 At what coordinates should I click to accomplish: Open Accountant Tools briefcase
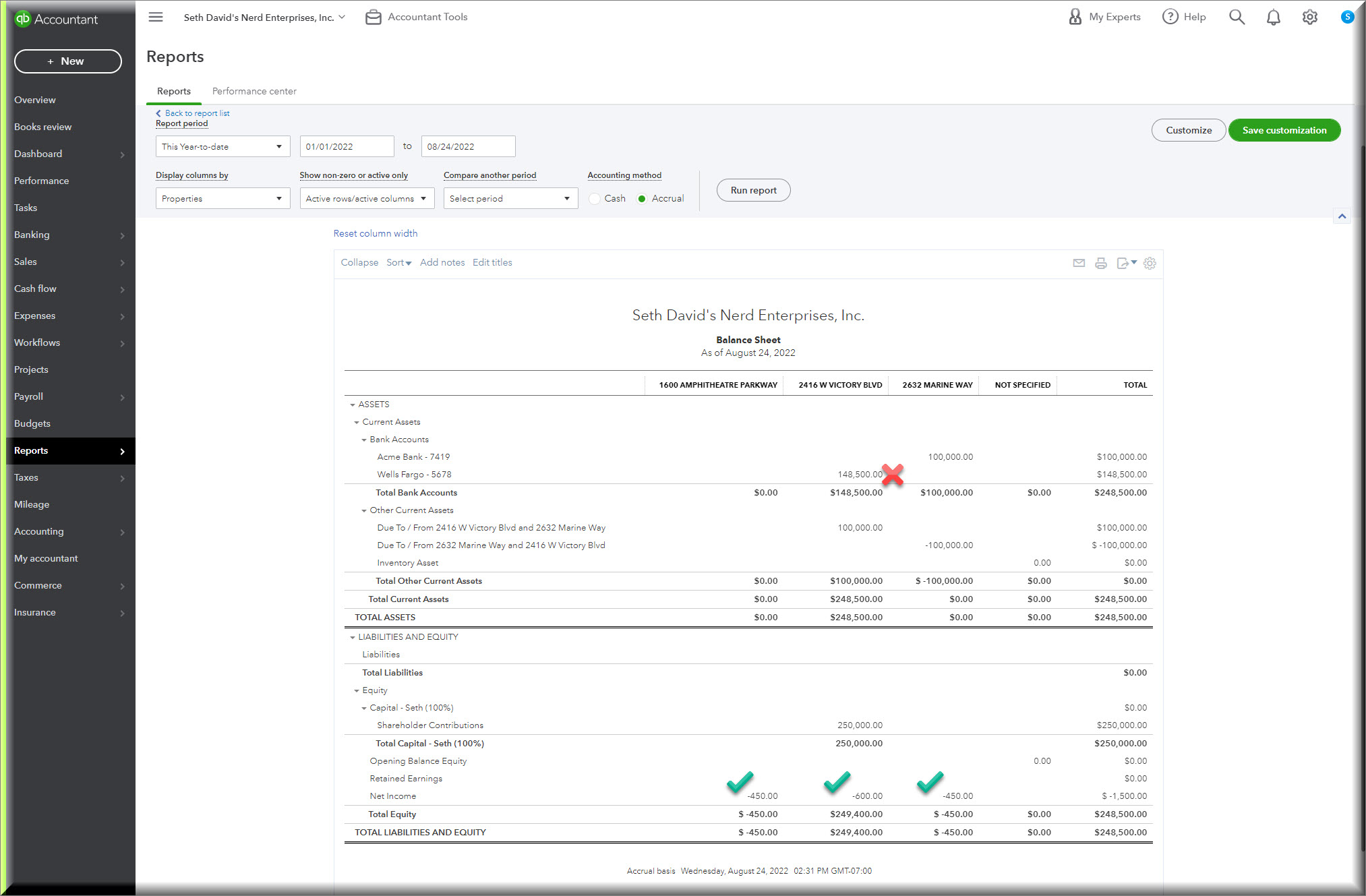(x=417, y=17)
